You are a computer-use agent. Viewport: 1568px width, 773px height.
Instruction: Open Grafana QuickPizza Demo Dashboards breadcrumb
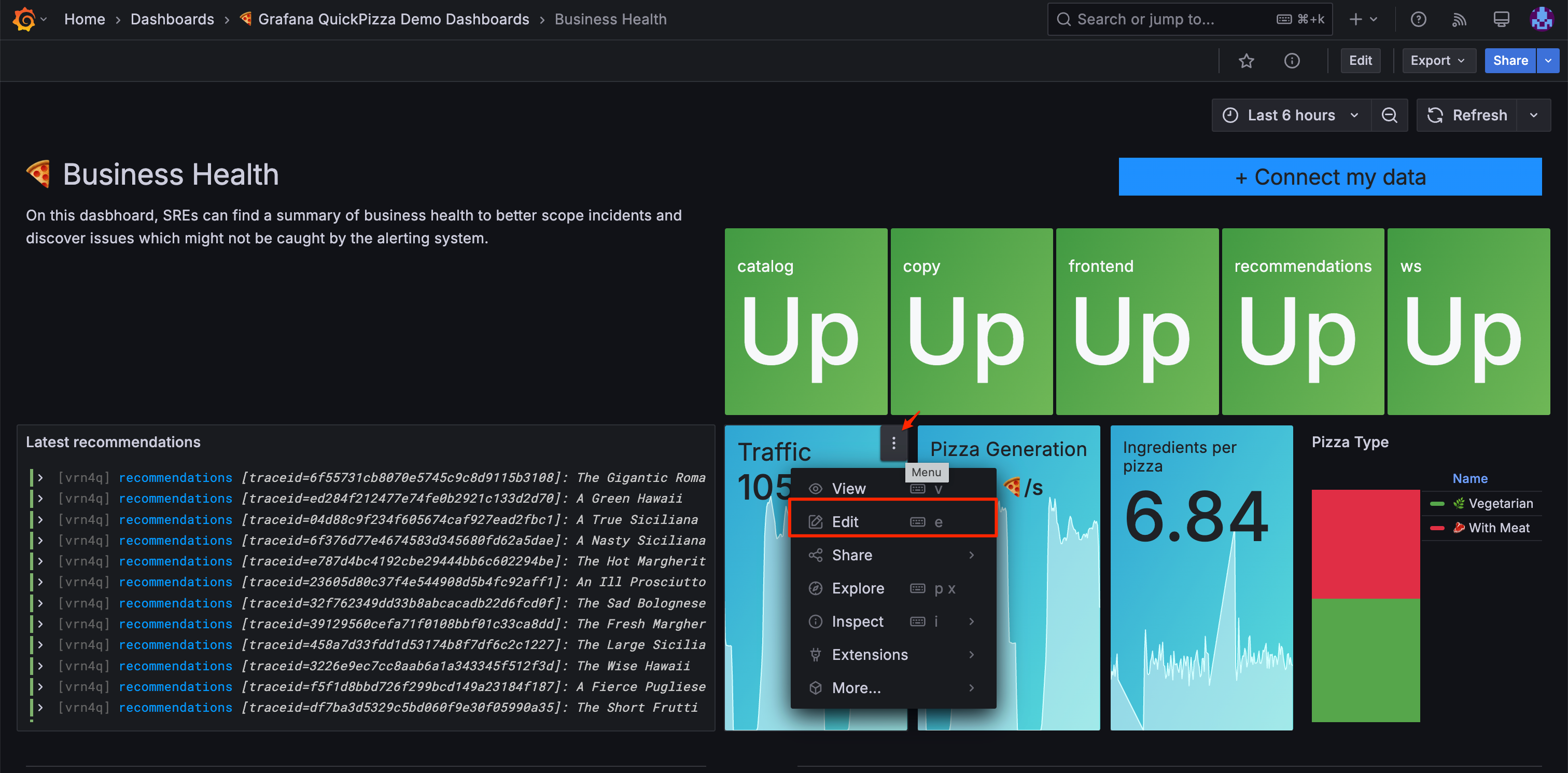(385, 20)
